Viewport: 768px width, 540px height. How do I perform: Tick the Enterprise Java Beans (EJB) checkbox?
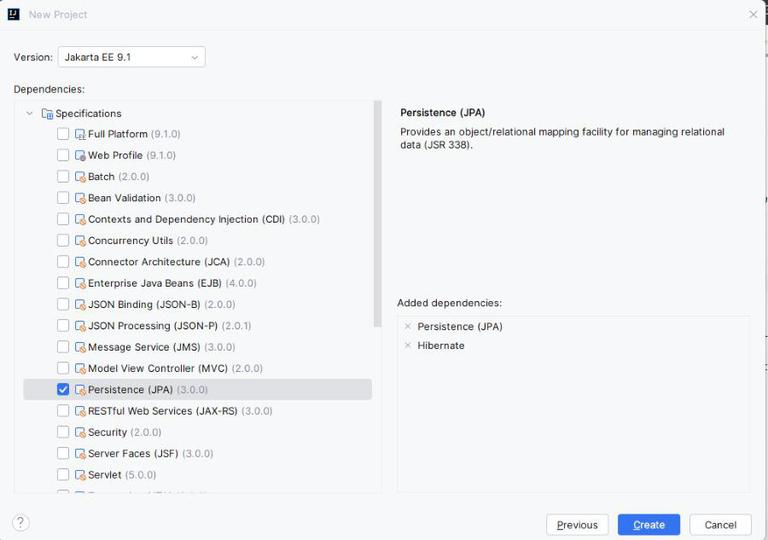[63, 283]
